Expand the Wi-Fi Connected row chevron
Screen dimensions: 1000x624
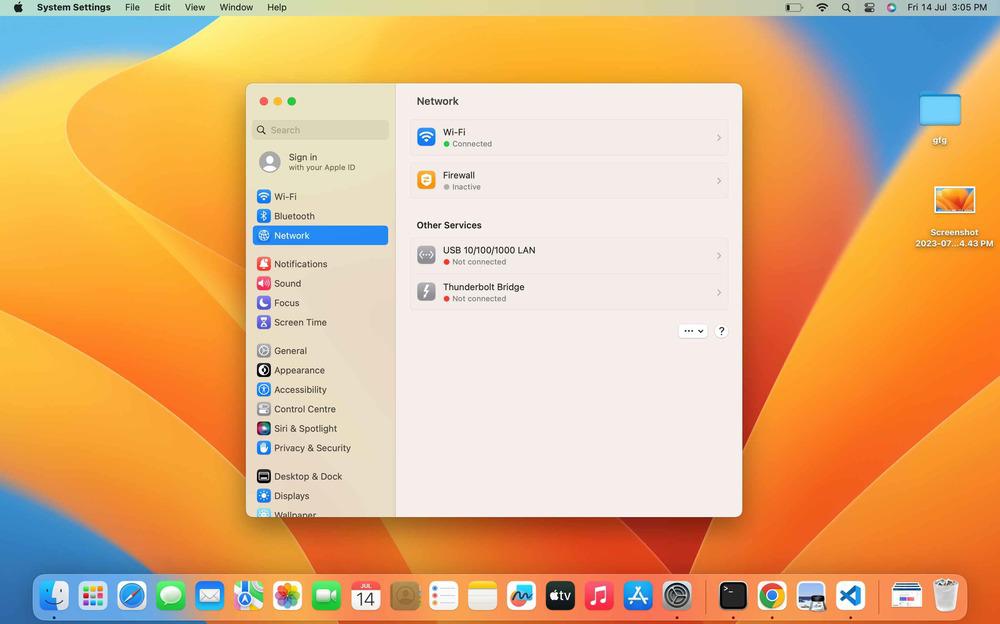[x=718, y=138]
